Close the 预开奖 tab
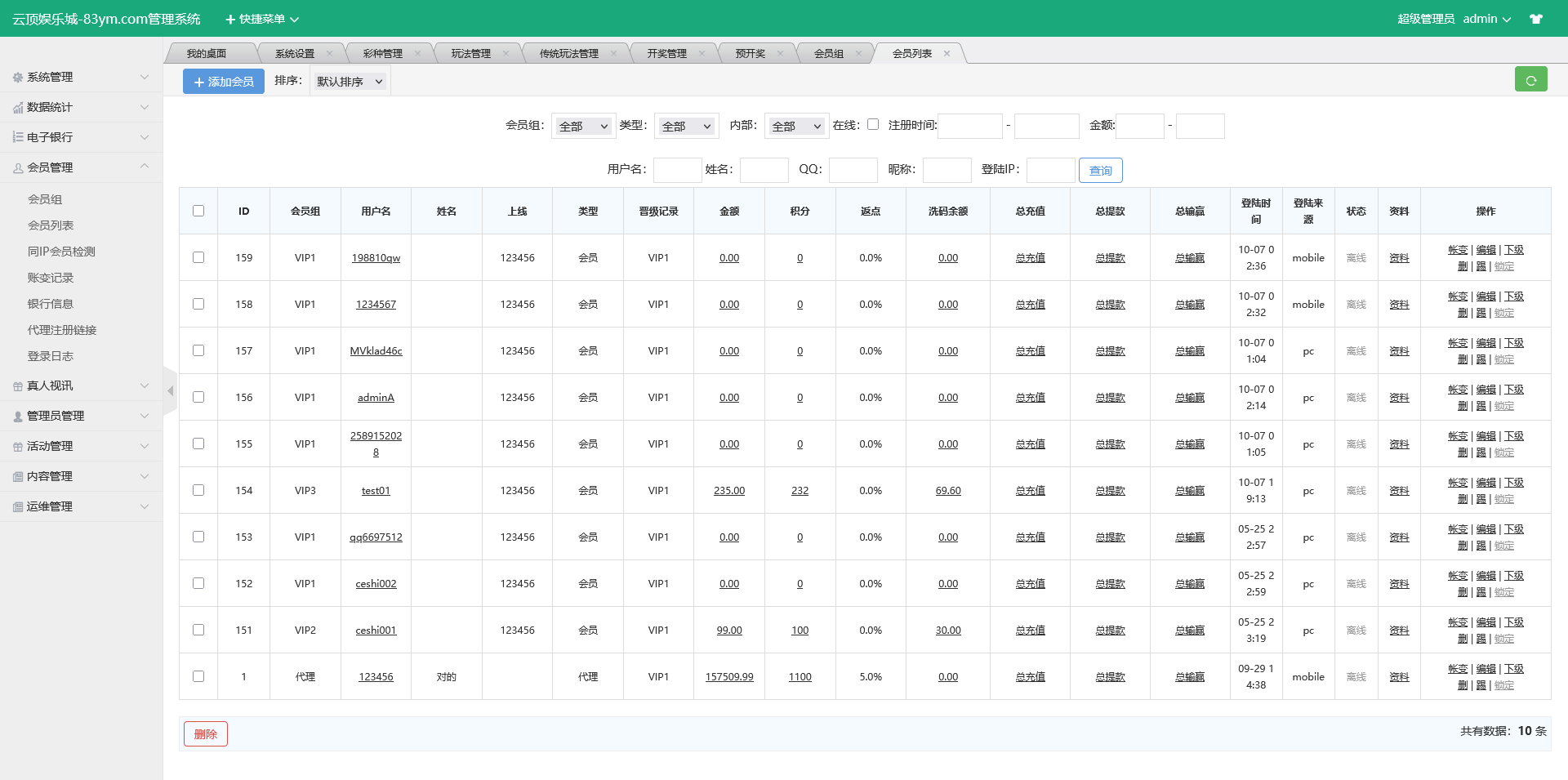Screen dimensions: 1568x780 point(780,53)
